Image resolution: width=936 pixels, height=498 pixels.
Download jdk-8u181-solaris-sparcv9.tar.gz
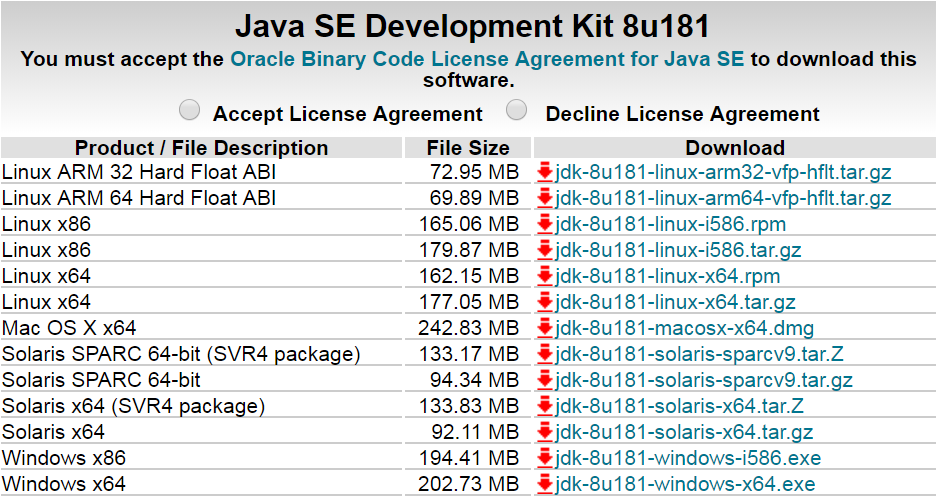[x=704, y=380]
